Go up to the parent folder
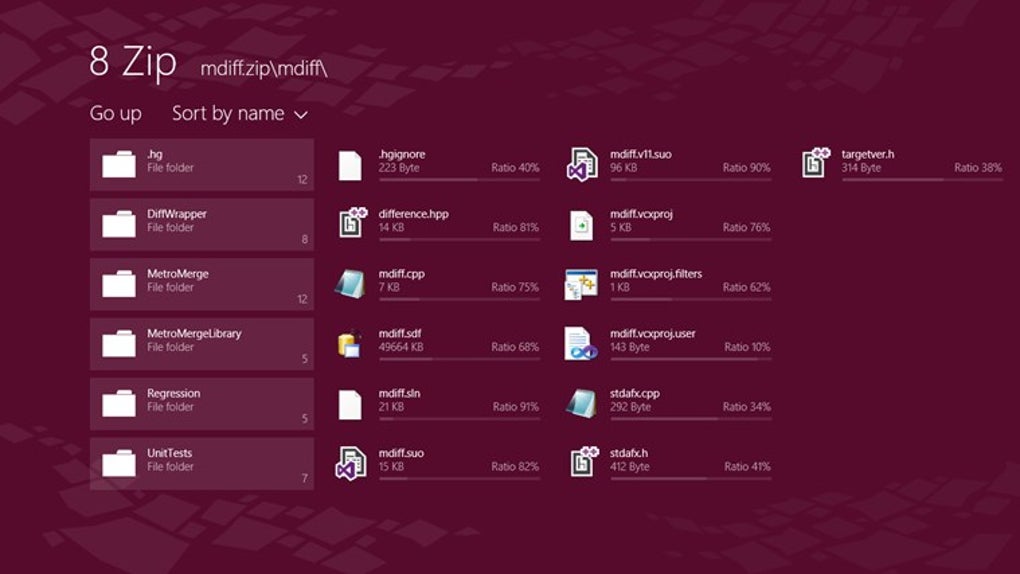Screen dimensions: 1020x574 pyautogui.click(x=116, y=114)
